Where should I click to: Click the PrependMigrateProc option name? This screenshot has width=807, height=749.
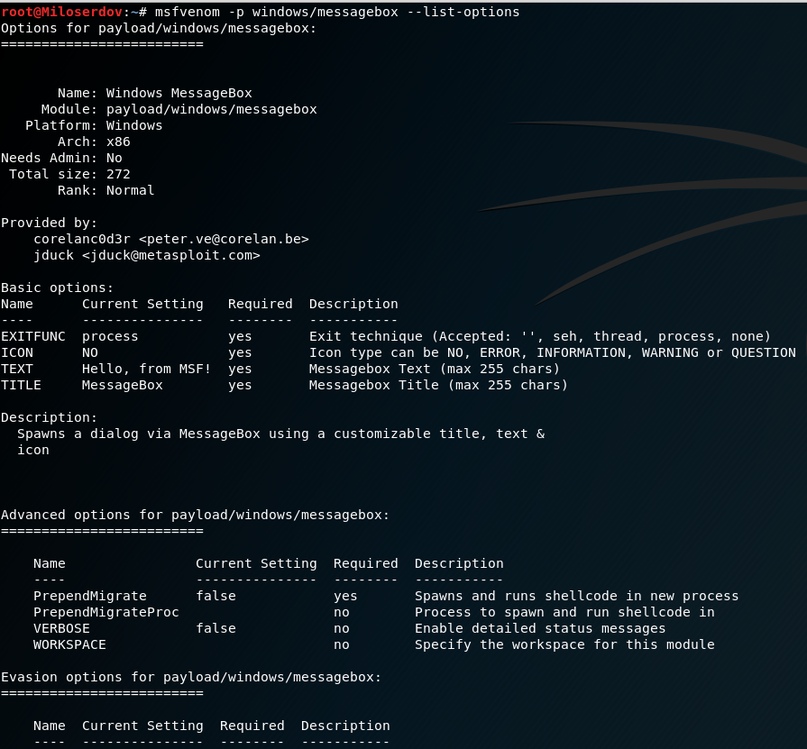(x=106, y=612)
